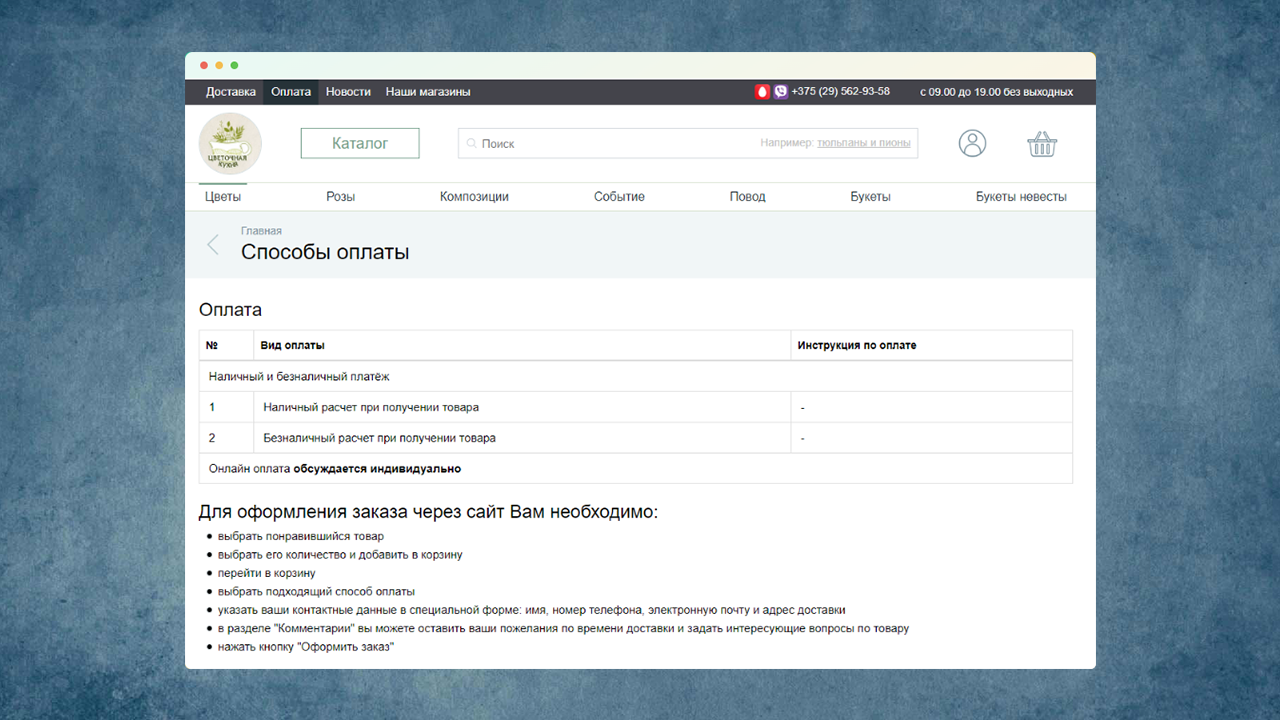1280x720 pixels.
Task: Click the тюльпаны и пионы example link
Action: coord(864,144)
